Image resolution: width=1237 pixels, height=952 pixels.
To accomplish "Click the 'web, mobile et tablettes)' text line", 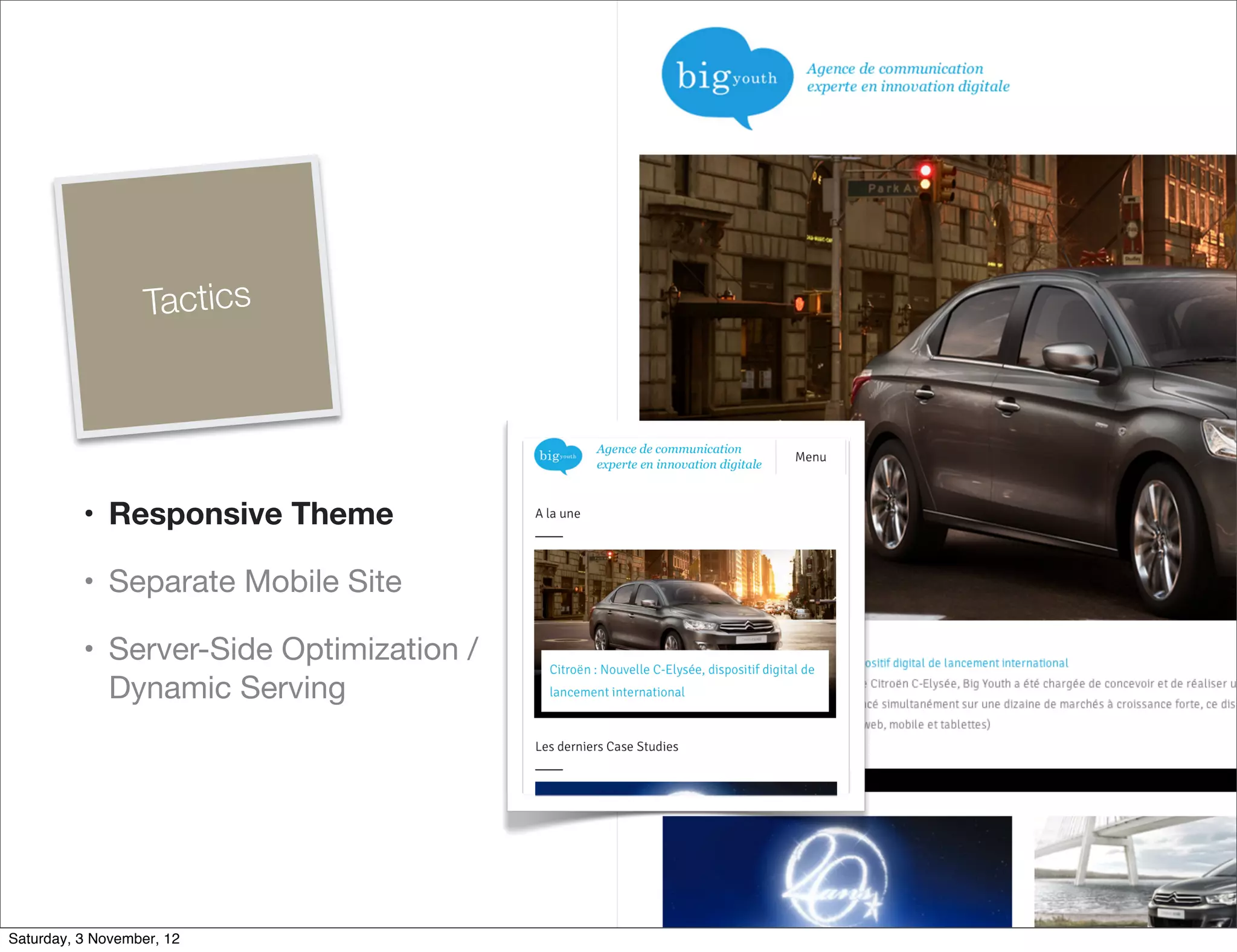I will click(x=928, y=724).
